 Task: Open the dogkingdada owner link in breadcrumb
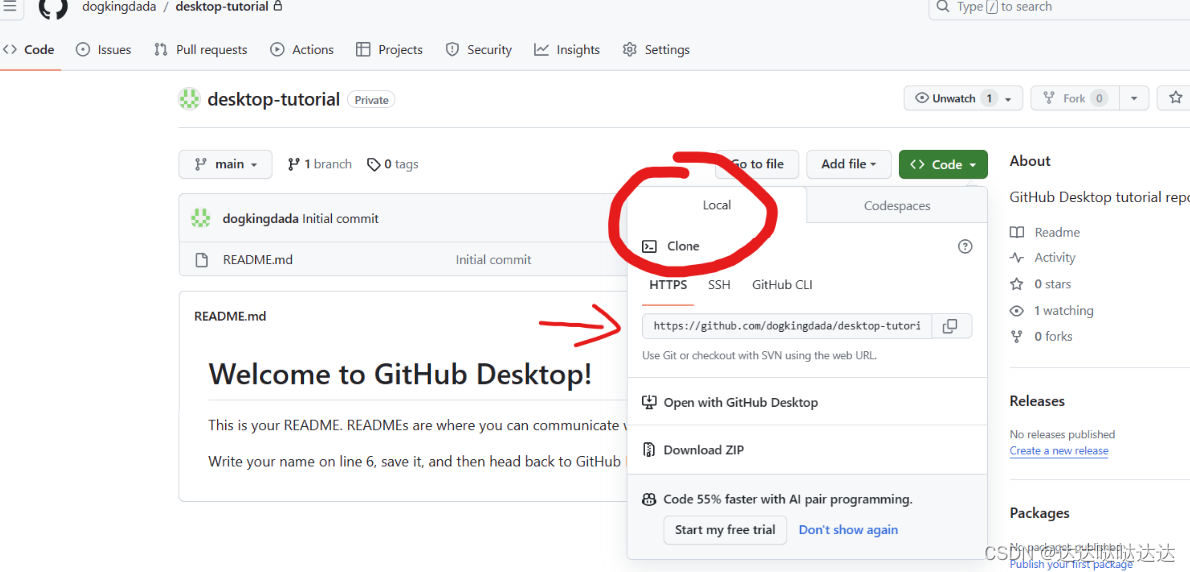click(118, 7)
